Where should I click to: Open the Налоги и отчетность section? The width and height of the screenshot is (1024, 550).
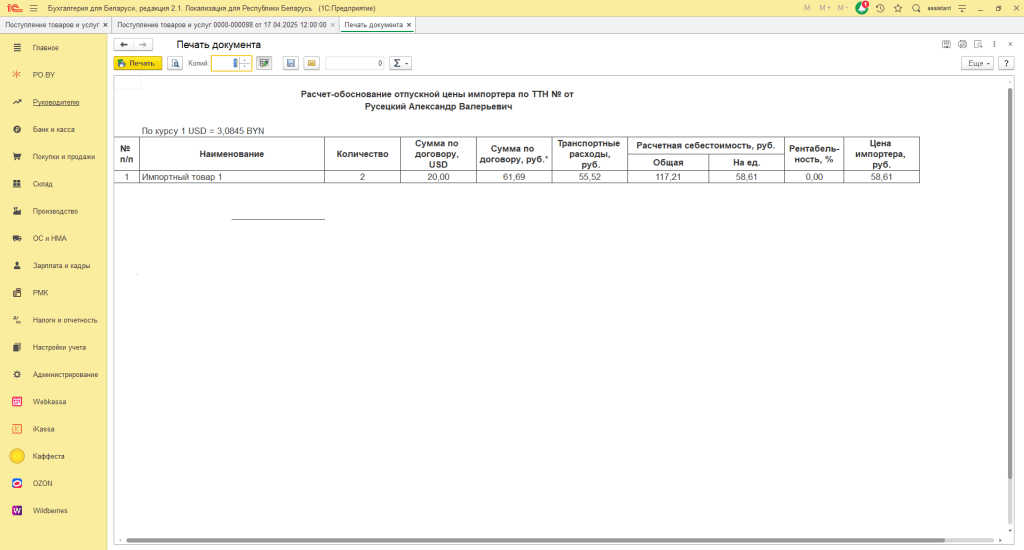pos(65,320)
